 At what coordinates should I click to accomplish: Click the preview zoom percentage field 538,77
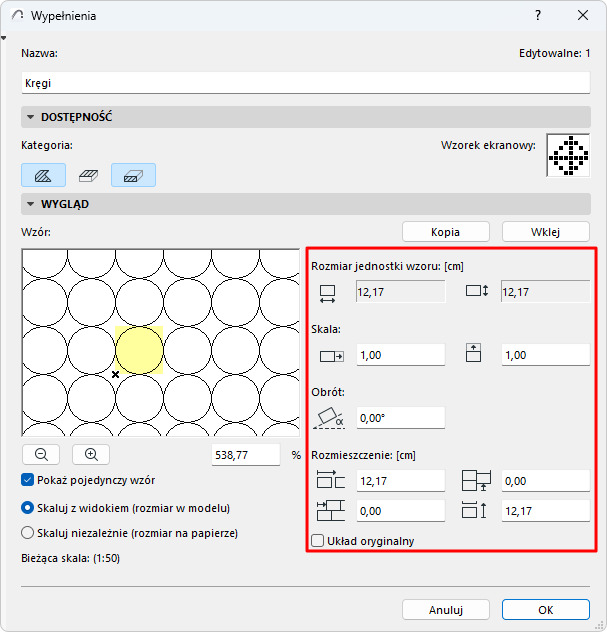tap(246, 455)
